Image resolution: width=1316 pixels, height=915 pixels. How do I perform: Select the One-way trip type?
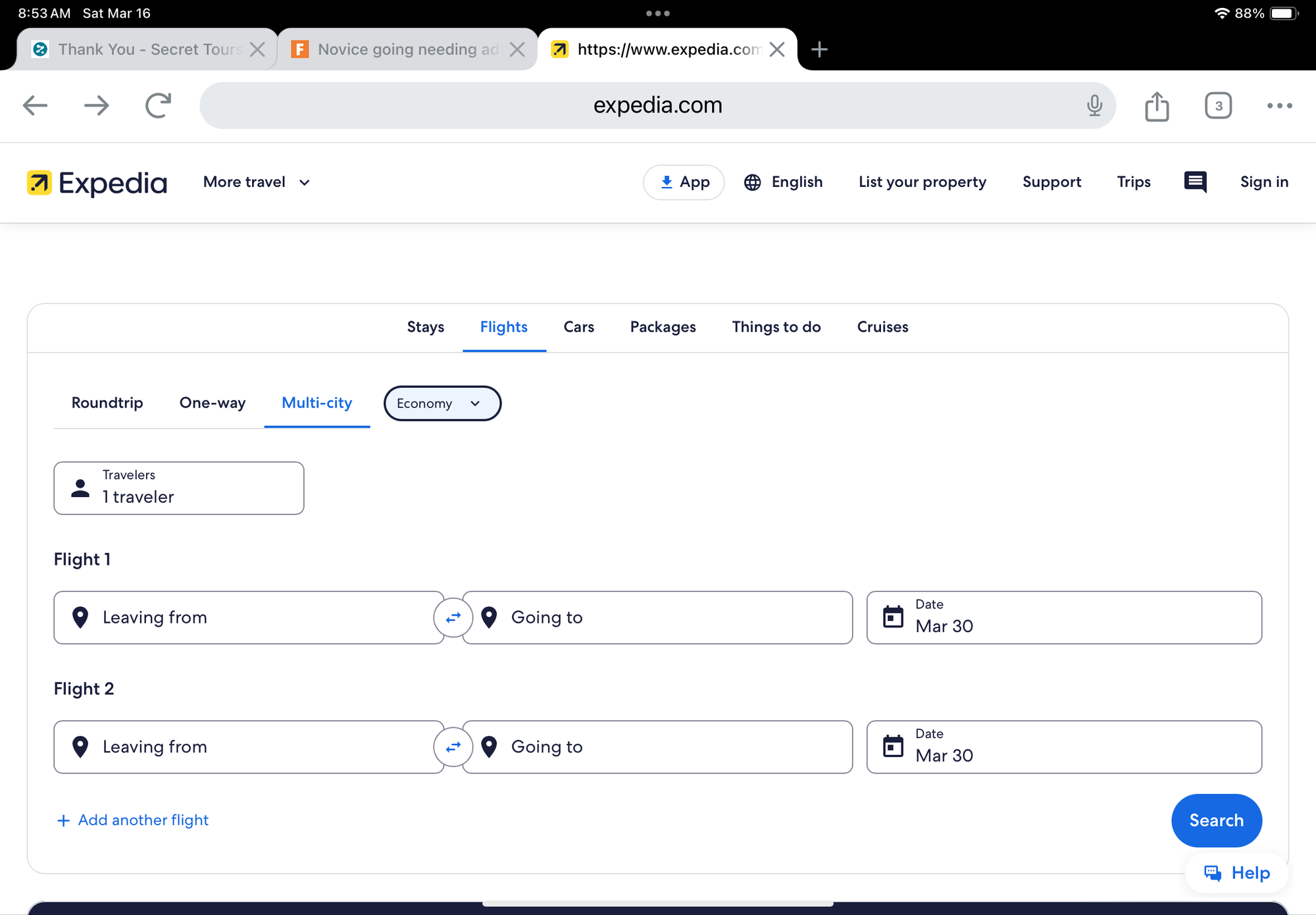point(213,403)
